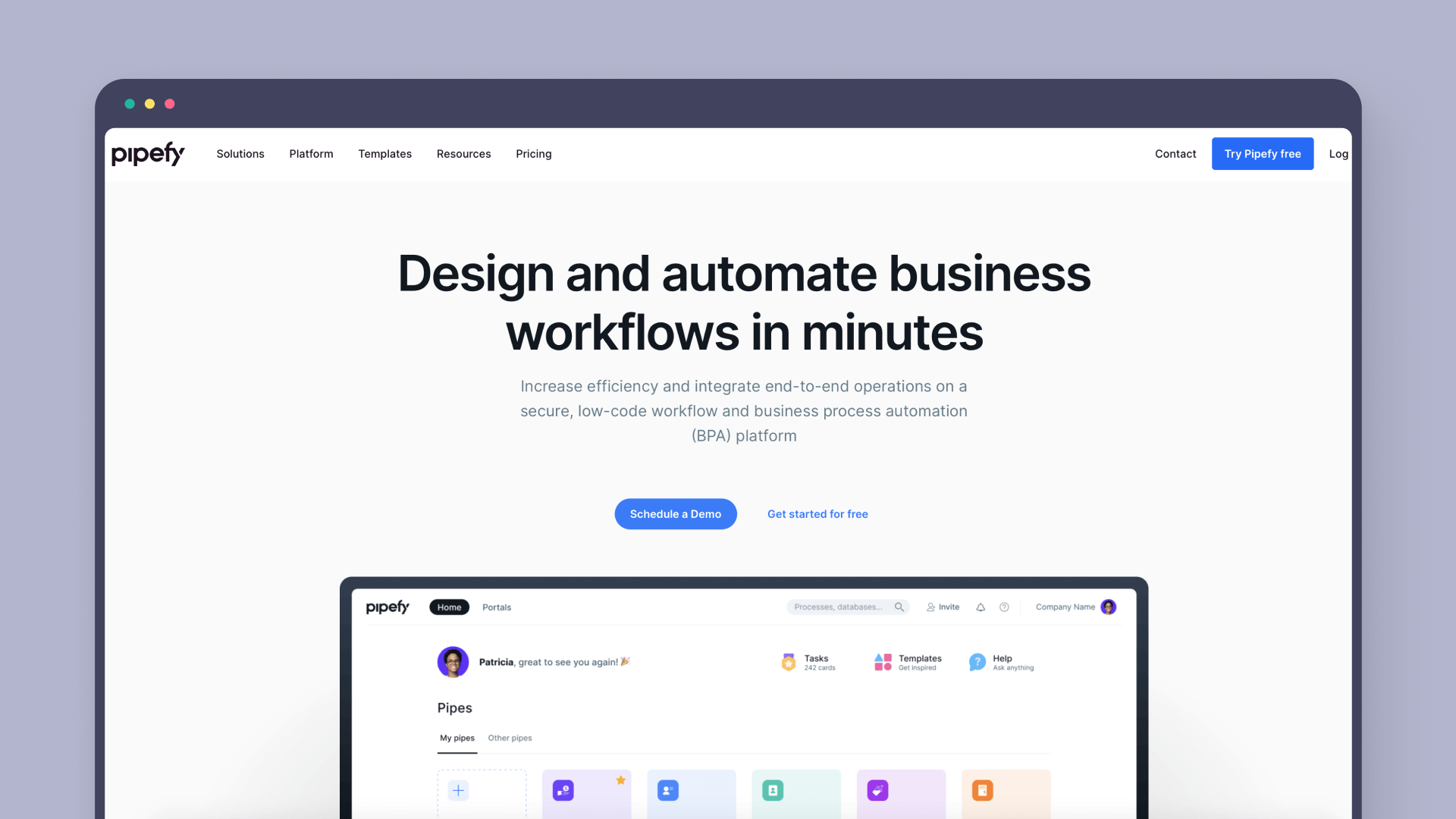1456x819 pixels.
Task: Expand the Solutions navigation dropdown
Action: pyautogui.click(x=240, y=153)
